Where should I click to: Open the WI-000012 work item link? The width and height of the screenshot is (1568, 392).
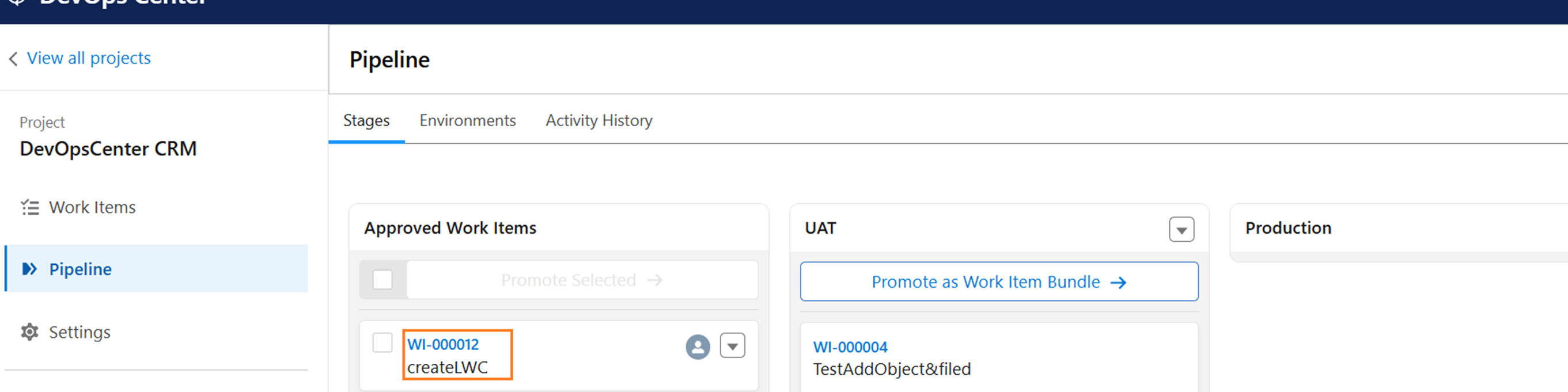click(443, 345)
